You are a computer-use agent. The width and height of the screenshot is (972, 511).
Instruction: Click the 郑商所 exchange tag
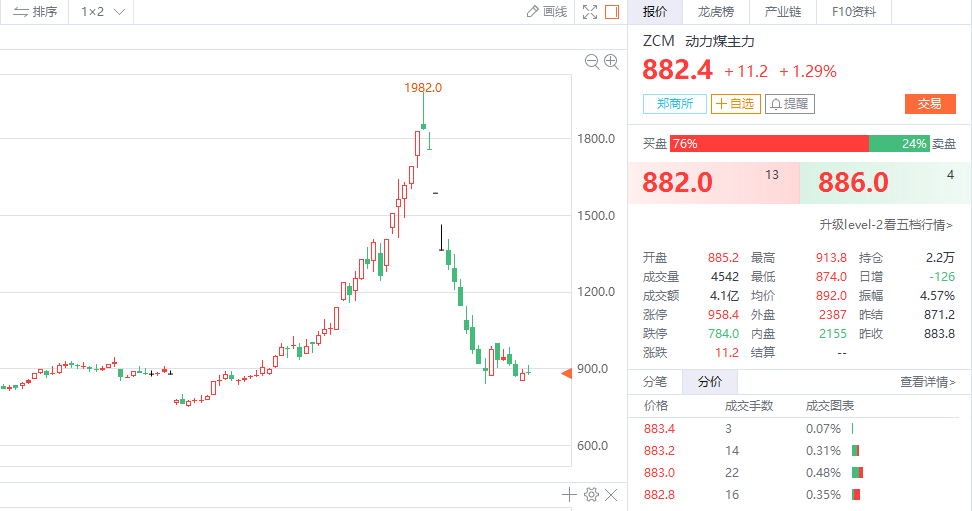click(x=675, y=104)
